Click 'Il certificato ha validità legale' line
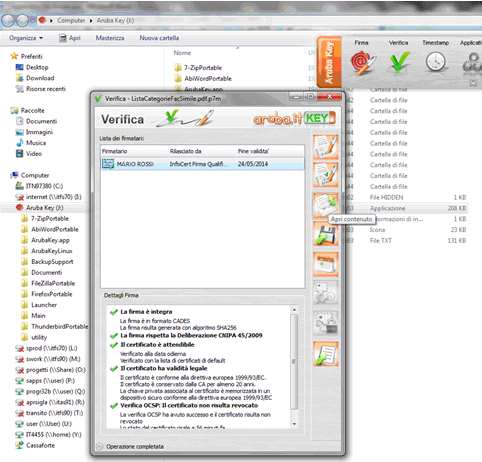The height and width of the screenshot is (462, 482). point(164,368)
